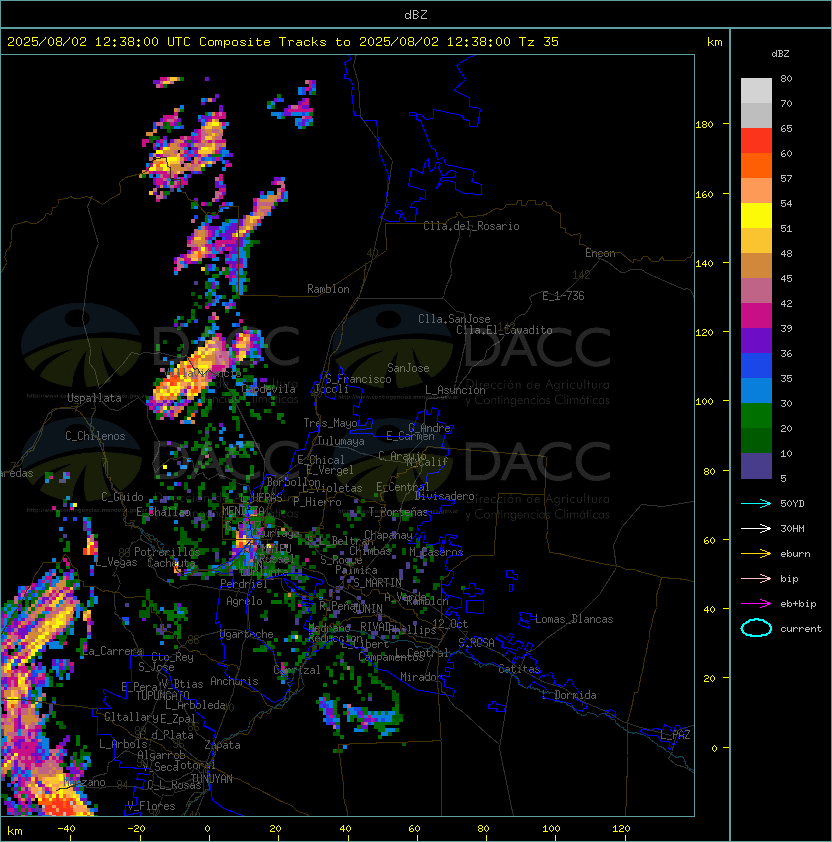Click the '100' tick on the horizontal km axis
Screen dimensions: 832x842
click(x=551, y=829)
